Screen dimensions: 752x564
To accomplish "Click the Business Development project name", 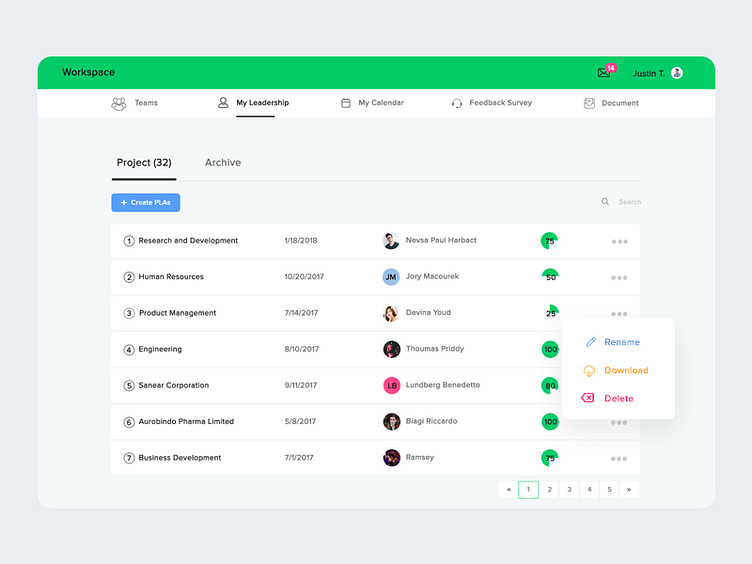I will pyautogui.click(x=180, y=458).
